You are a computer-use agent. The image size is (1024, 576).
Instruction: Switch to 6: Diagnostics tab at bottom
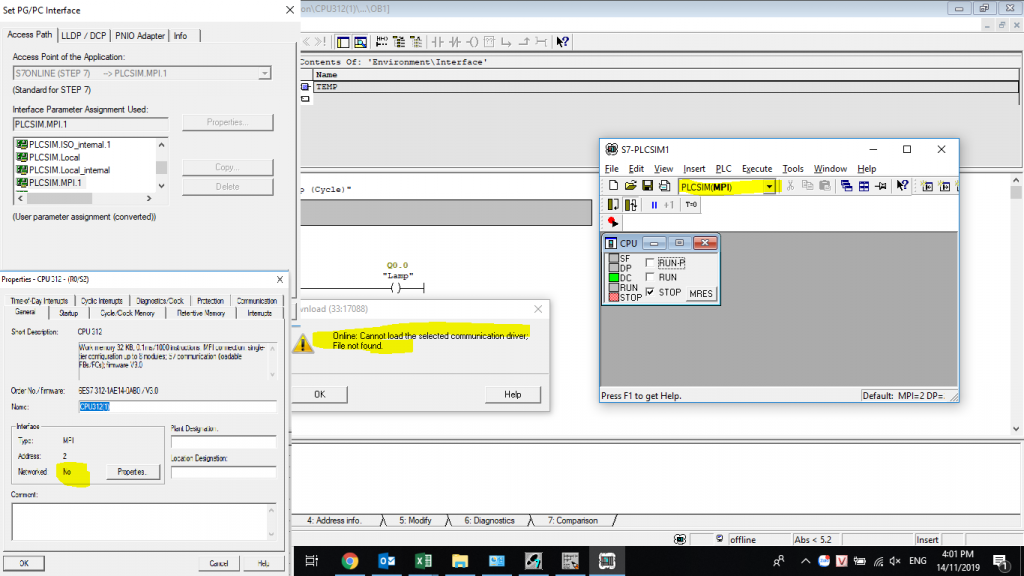coord(489,520)
